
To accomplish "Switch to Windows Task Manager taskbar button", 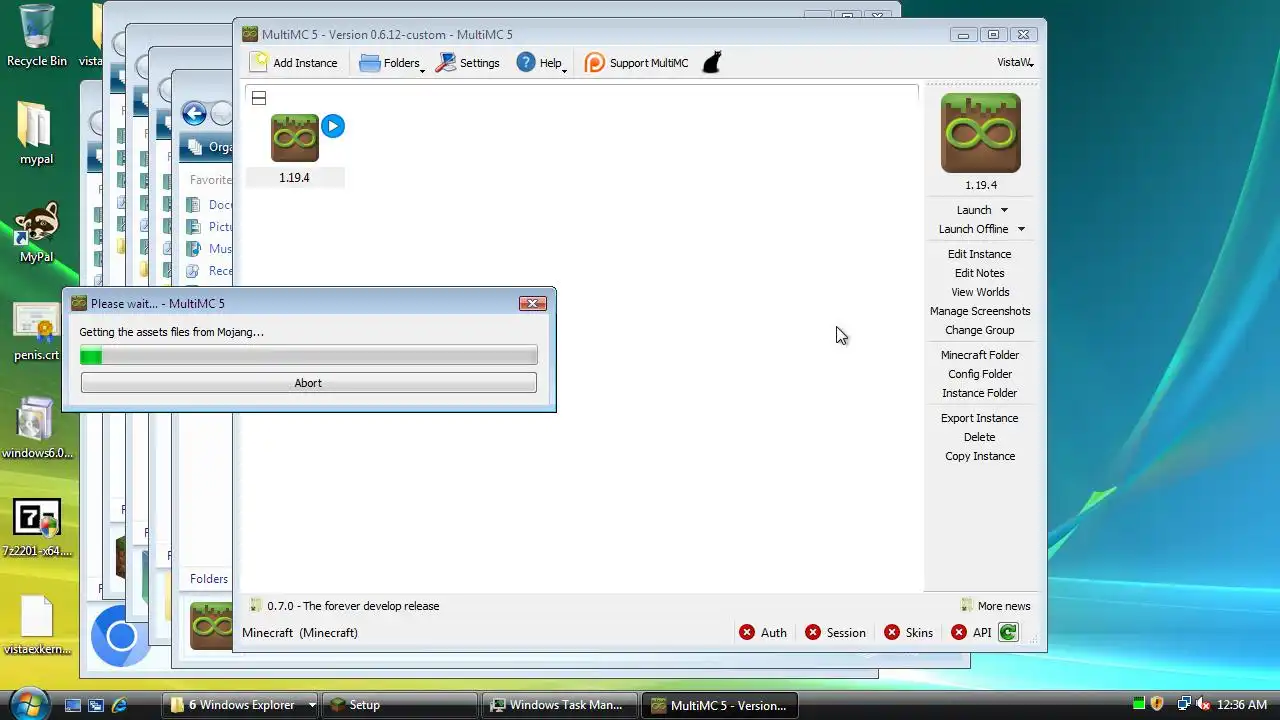I will (559, 705).
